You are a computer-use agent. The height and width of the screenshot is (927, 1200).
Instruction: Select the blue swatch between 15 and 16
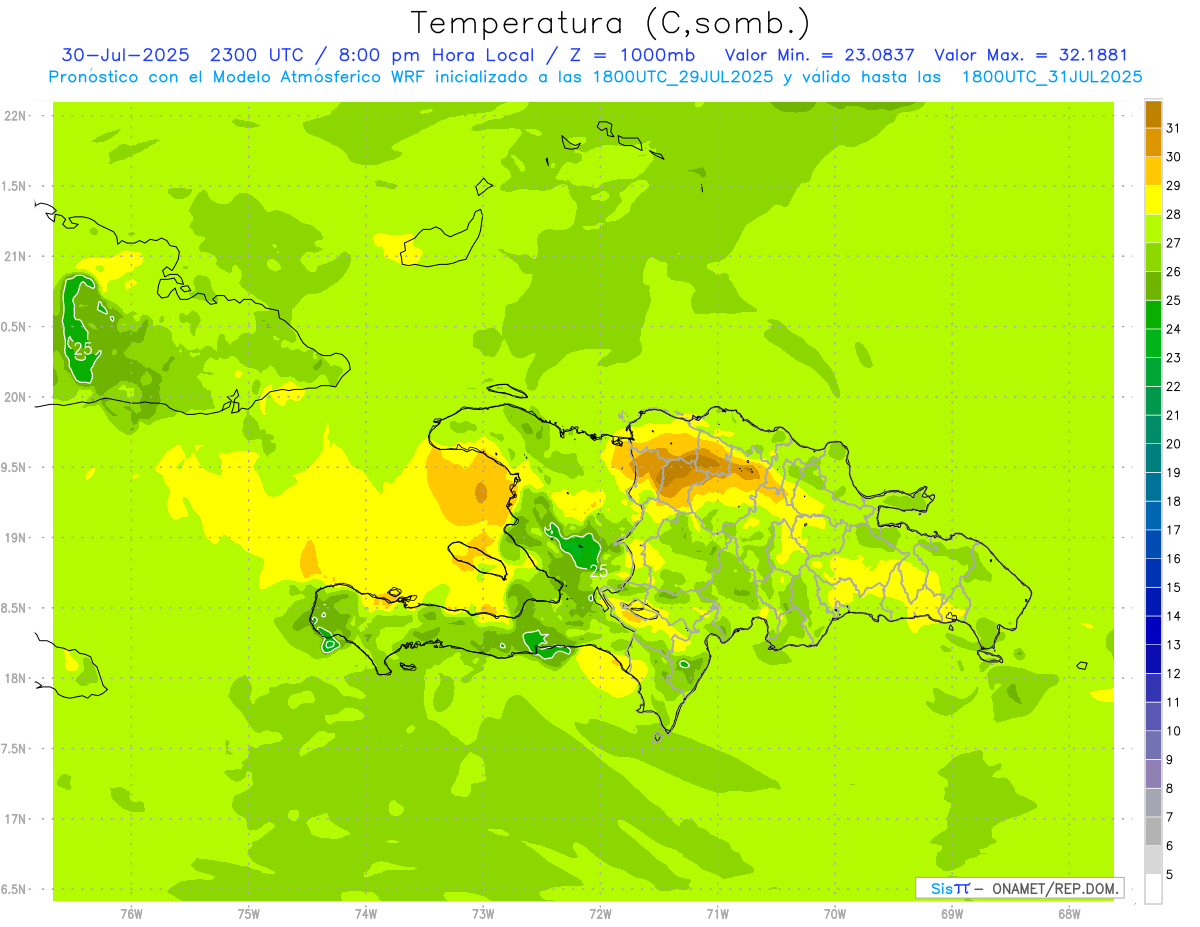(1153, 573)
